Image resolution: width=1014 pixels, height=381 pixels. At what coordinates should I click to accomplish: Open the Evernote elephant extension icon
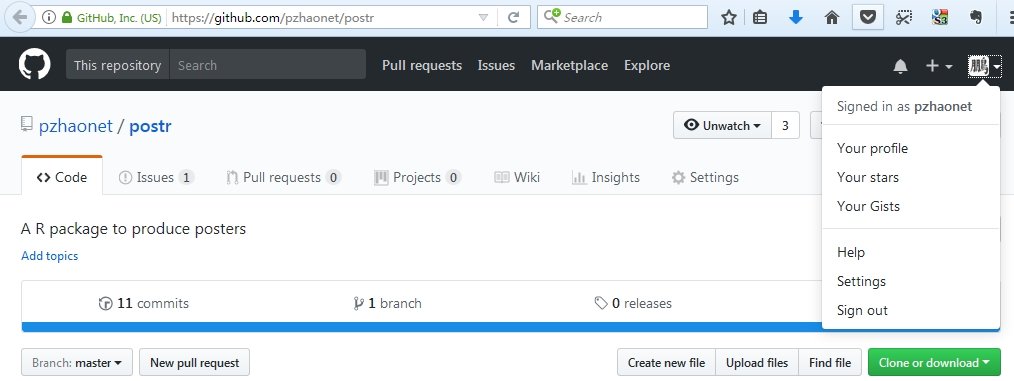coord(976,17)
